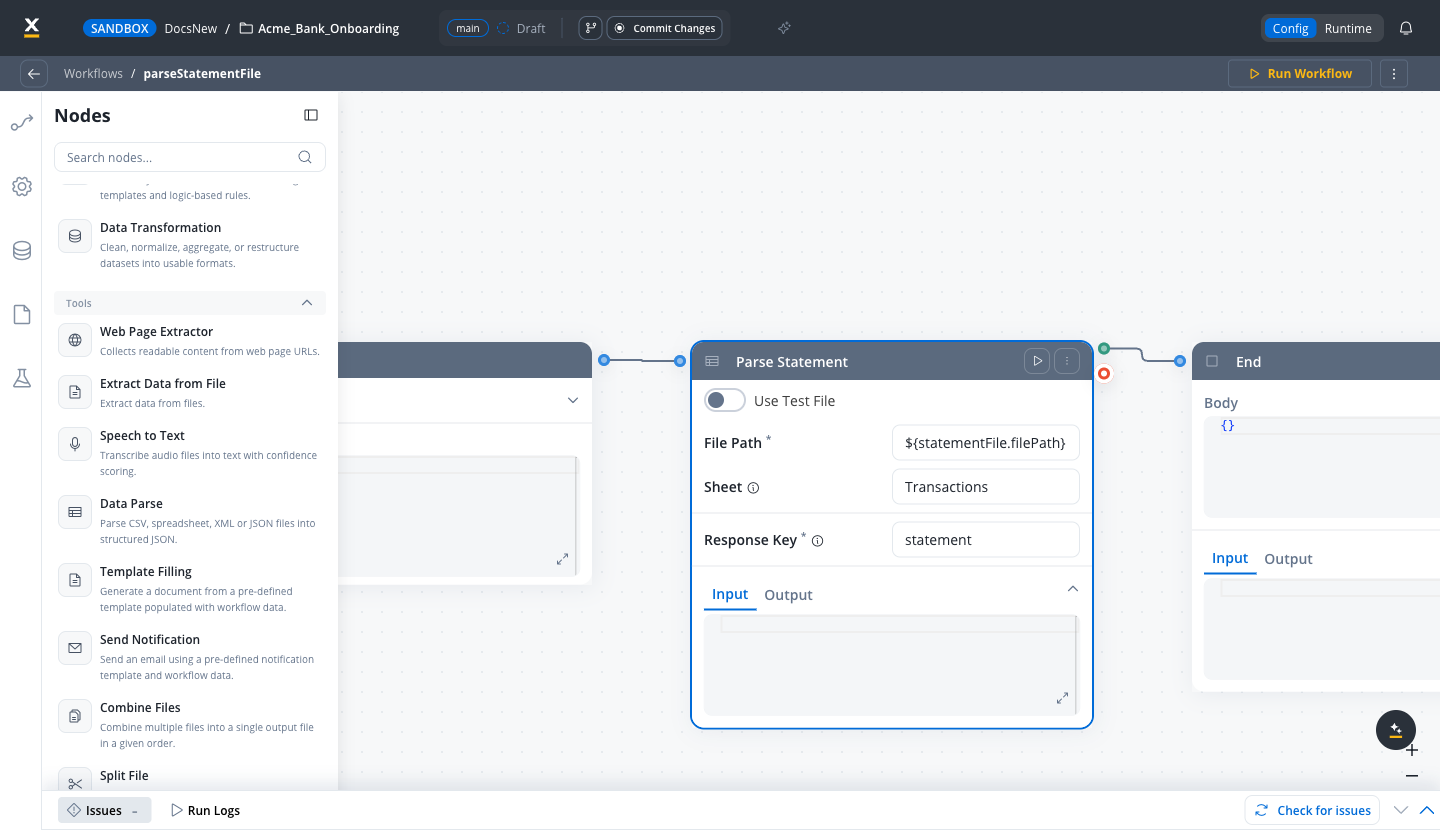Expand the Parse Statement input editor to fullscreen

[1063, 698]
